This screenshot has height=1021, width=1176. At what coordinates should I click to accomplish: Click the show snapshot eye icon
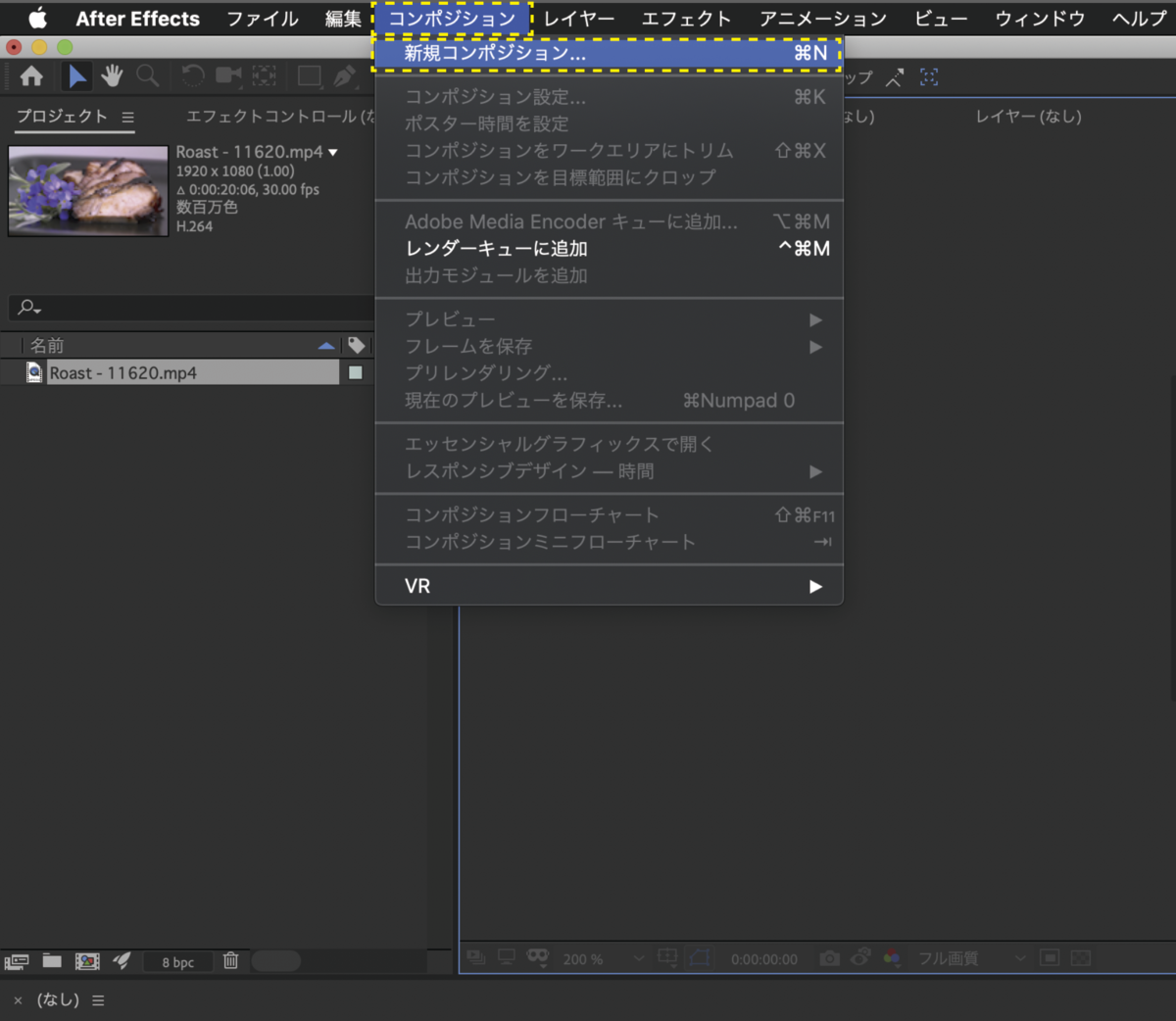[860, 957]
